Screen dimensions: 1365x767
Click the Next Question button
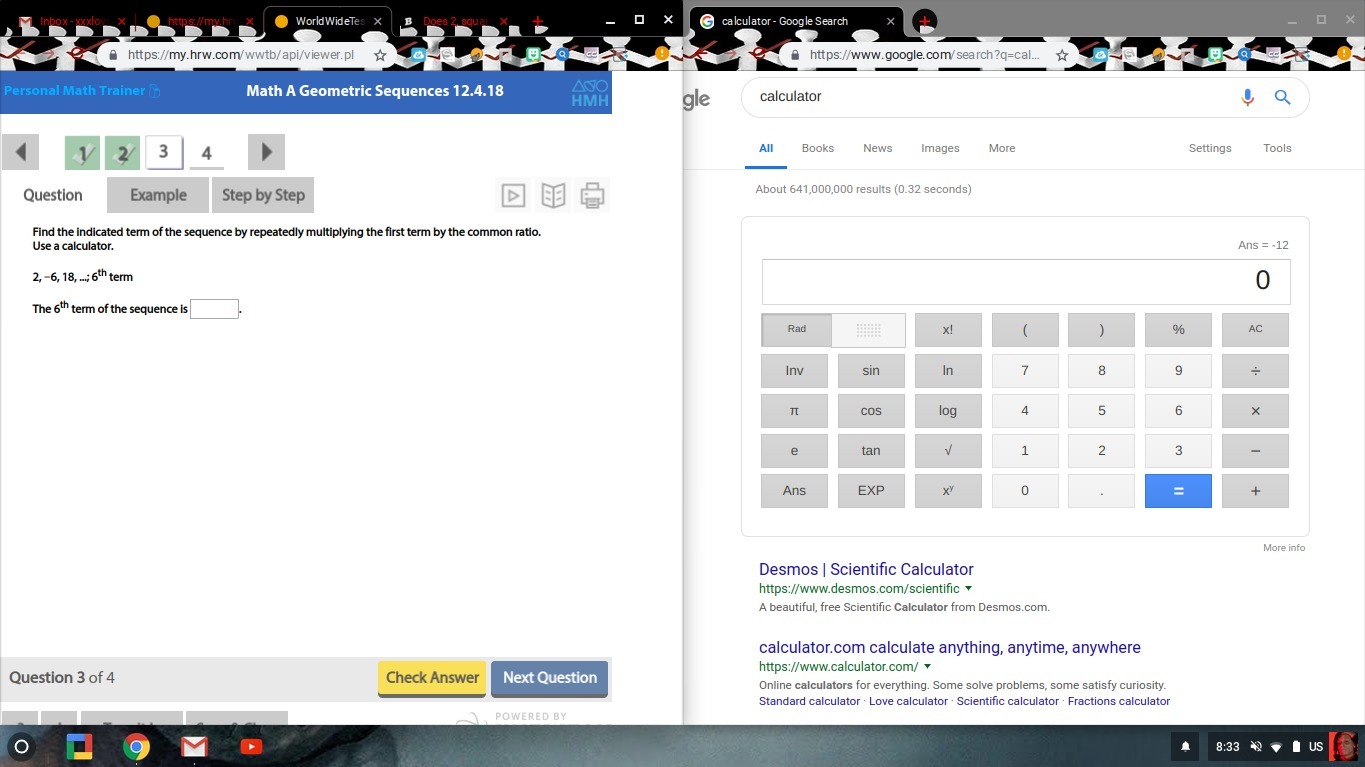click(550, 678)
